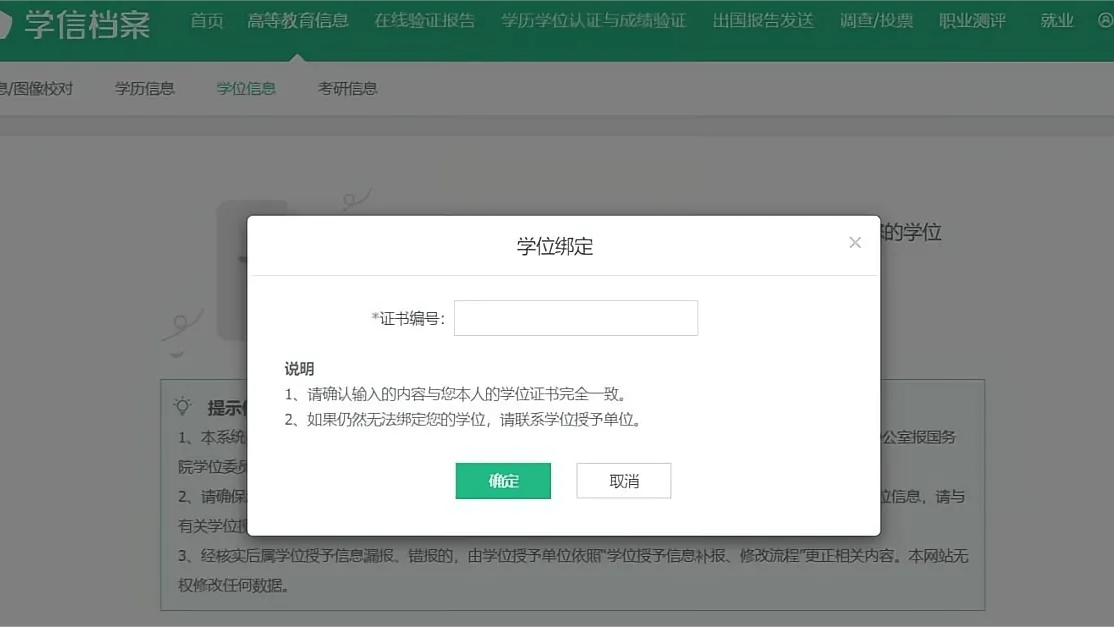Open the 学历信息 tab

[x=143, y=88]
